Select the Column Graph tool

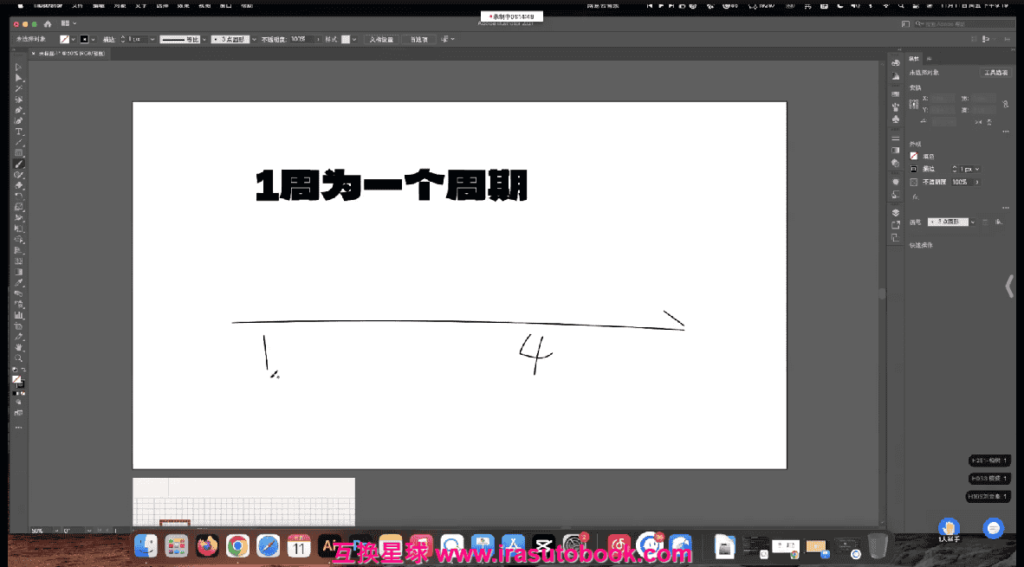point(18,316)
